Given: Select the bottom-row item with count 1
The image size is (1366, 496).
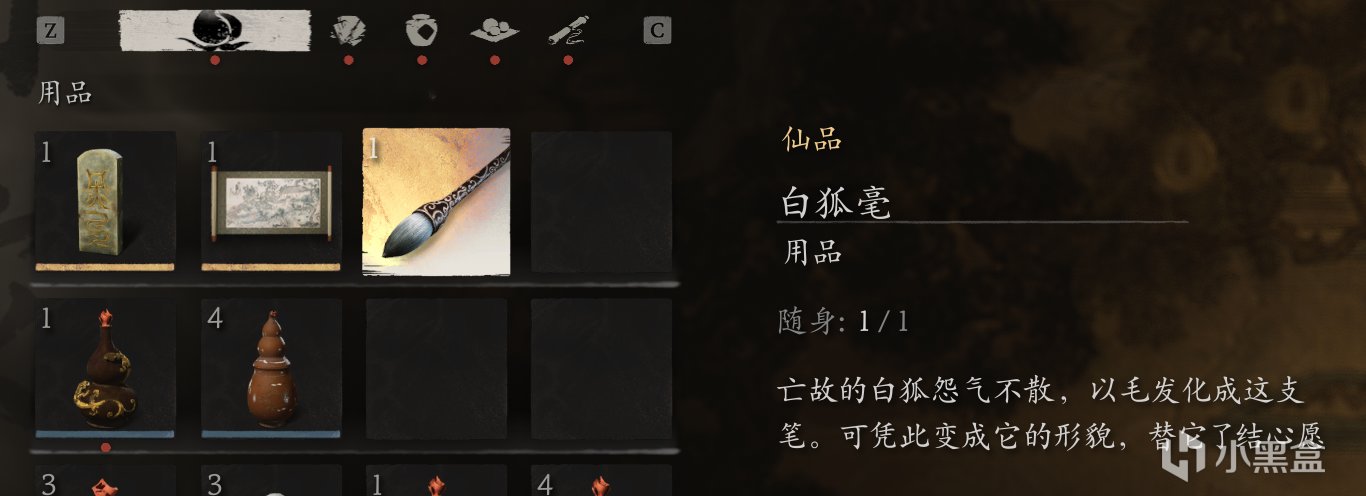Looking at the screenshot, I should 436,481.
